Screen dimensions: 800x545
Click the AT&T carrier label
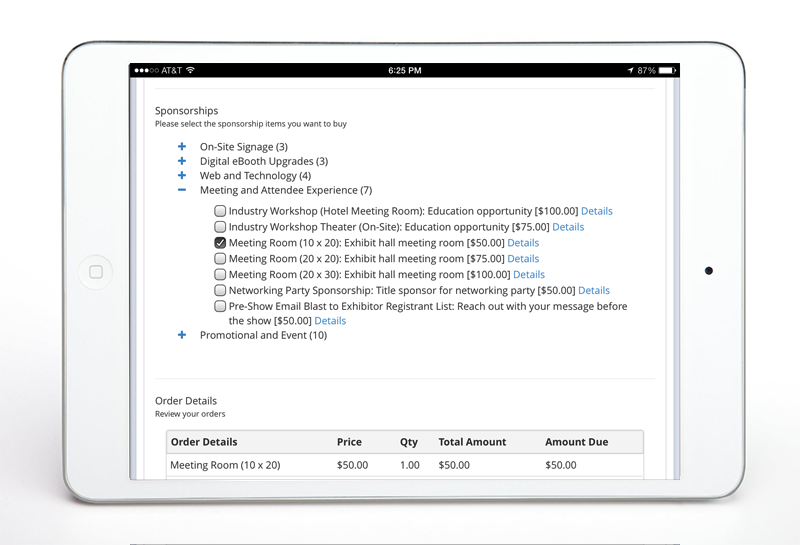coord(171,70)
